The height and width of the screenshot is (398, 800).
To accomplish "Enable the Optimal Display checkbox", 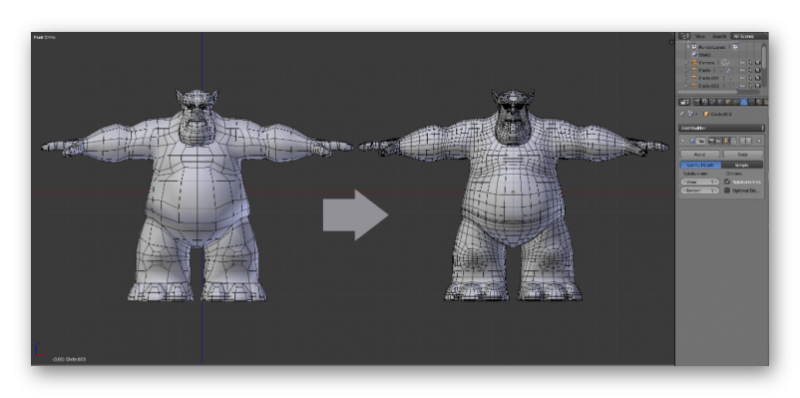I will 727,190.
